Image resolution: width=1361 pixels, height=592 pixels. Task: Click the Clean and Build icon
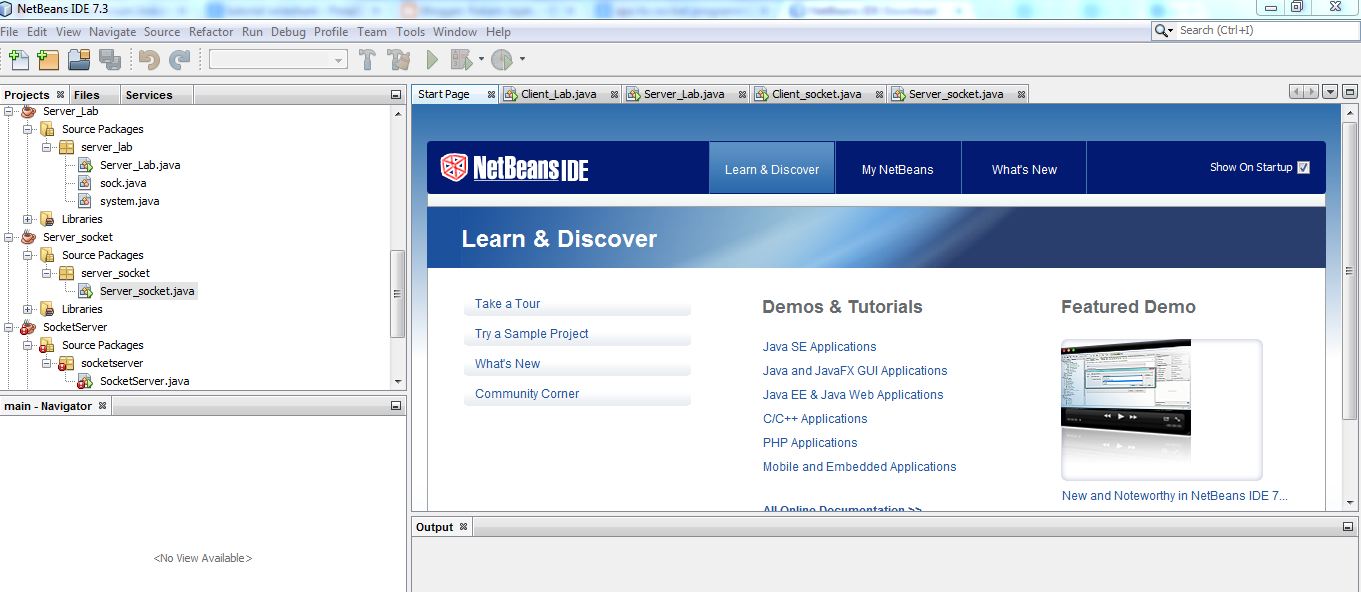pyautogui.click(x=399, y=60)
